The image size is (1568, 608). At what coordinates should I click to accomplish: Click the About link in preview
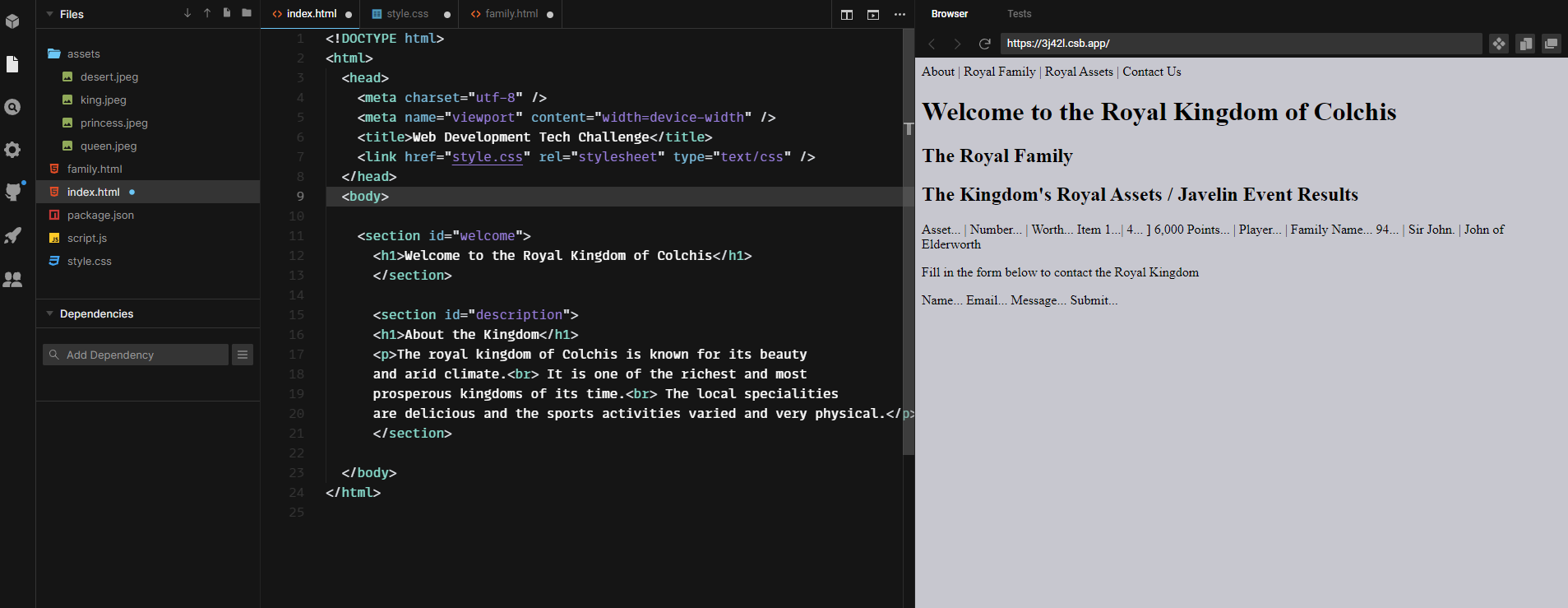coord(938,72)
